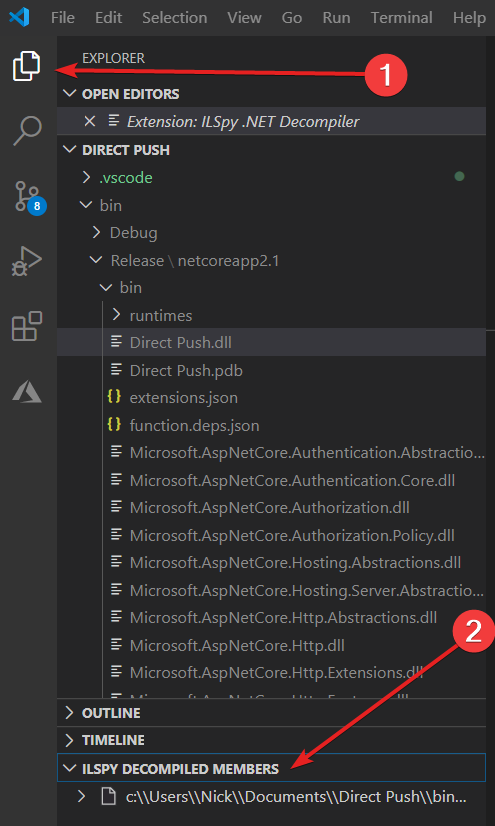Screen dimensions: 495x826
Task: Collapse the top-level bin folder
Action: click(x=86, y=205)
